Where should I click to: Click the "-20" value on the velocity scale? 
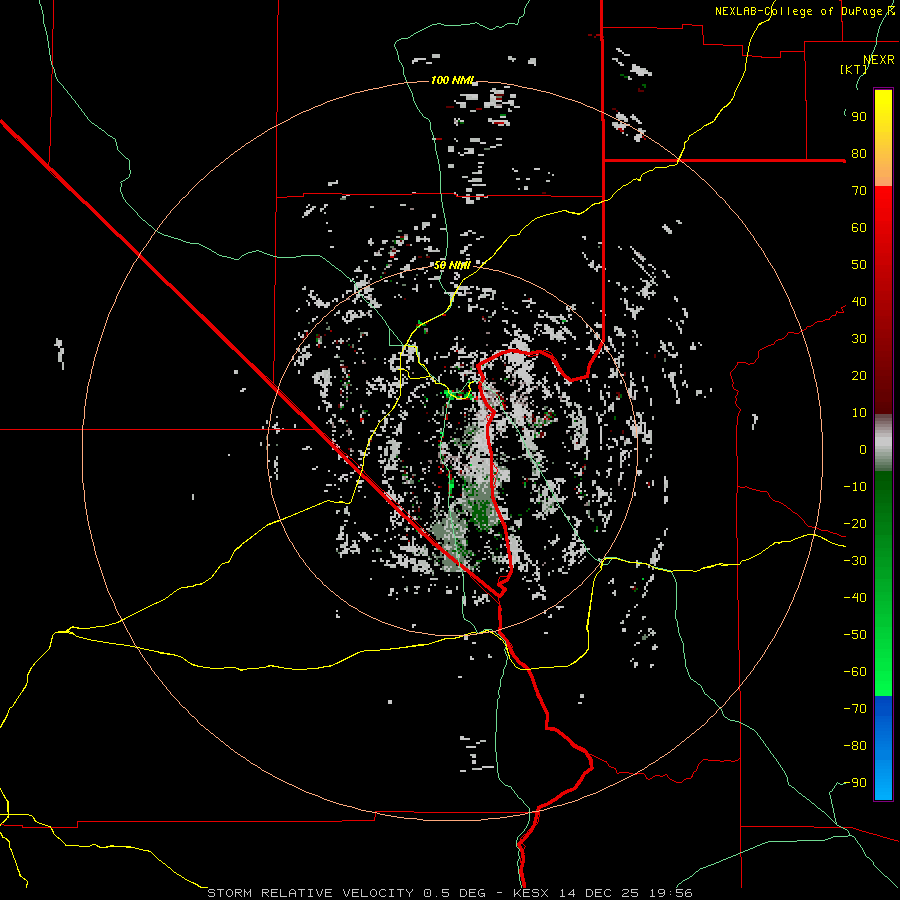click(x=855, y=524)
